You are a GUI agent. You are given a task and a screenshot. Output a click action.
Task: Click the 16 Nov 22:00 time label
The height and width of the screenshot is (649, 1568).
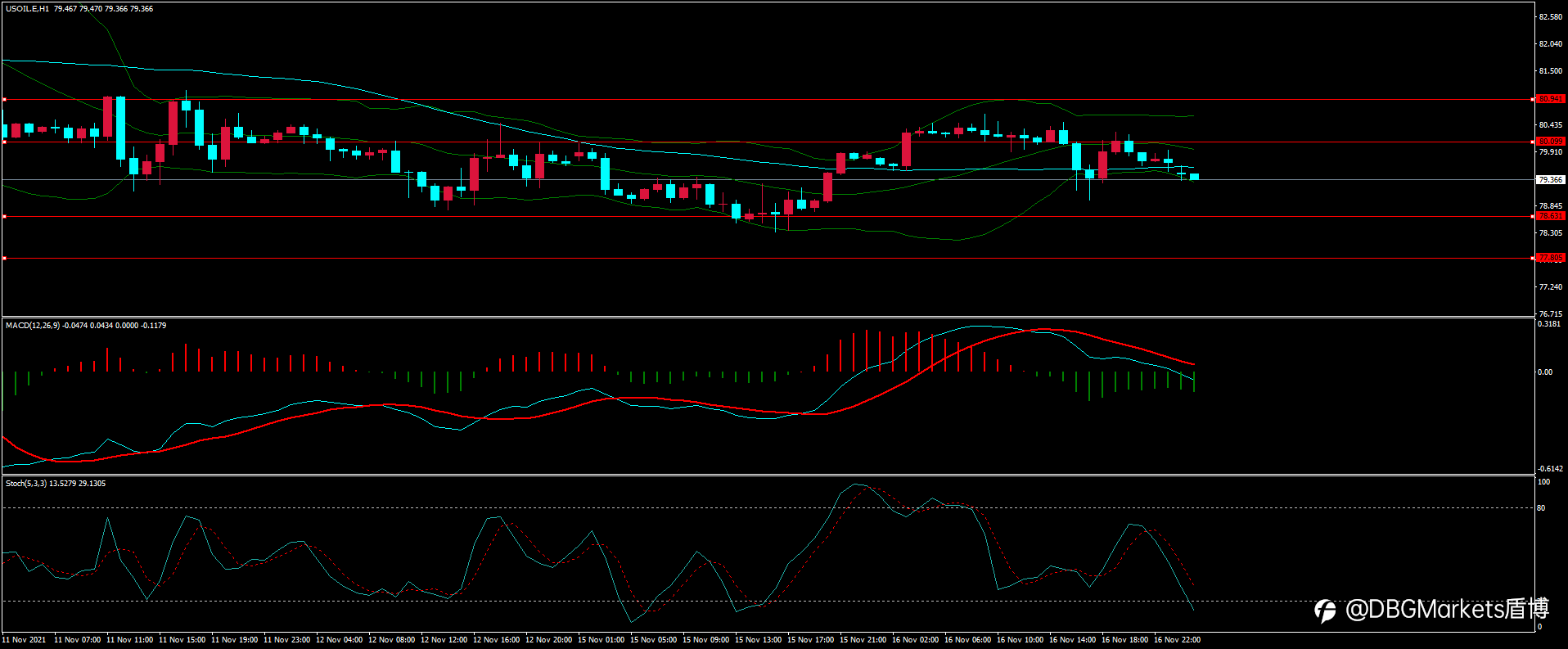pyautogui.click(x=1178, y=640)
